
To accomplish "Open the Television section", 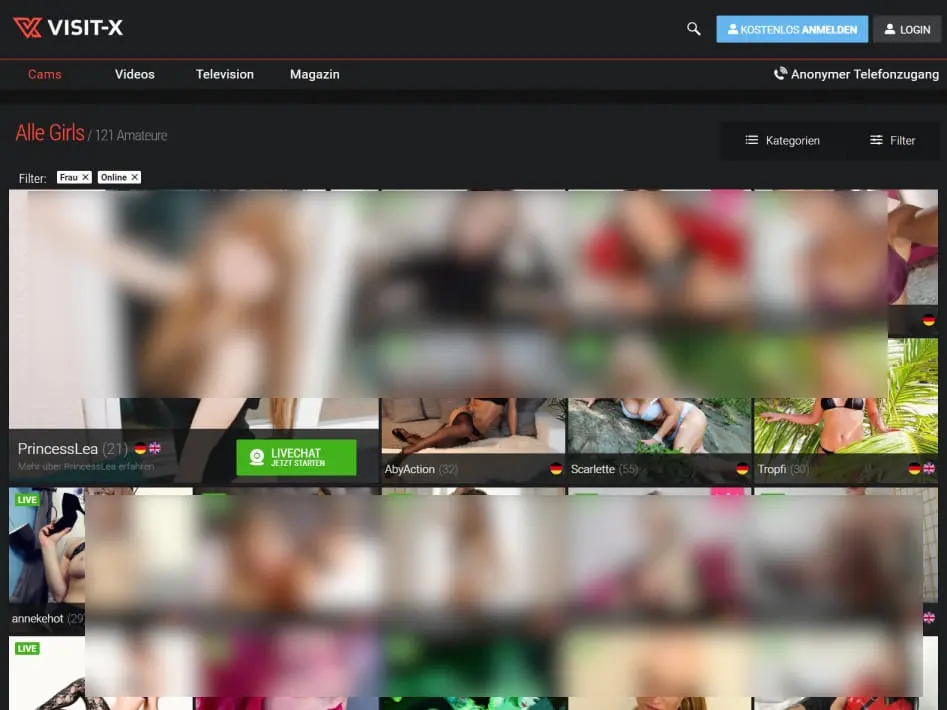I will click(224, 73).
